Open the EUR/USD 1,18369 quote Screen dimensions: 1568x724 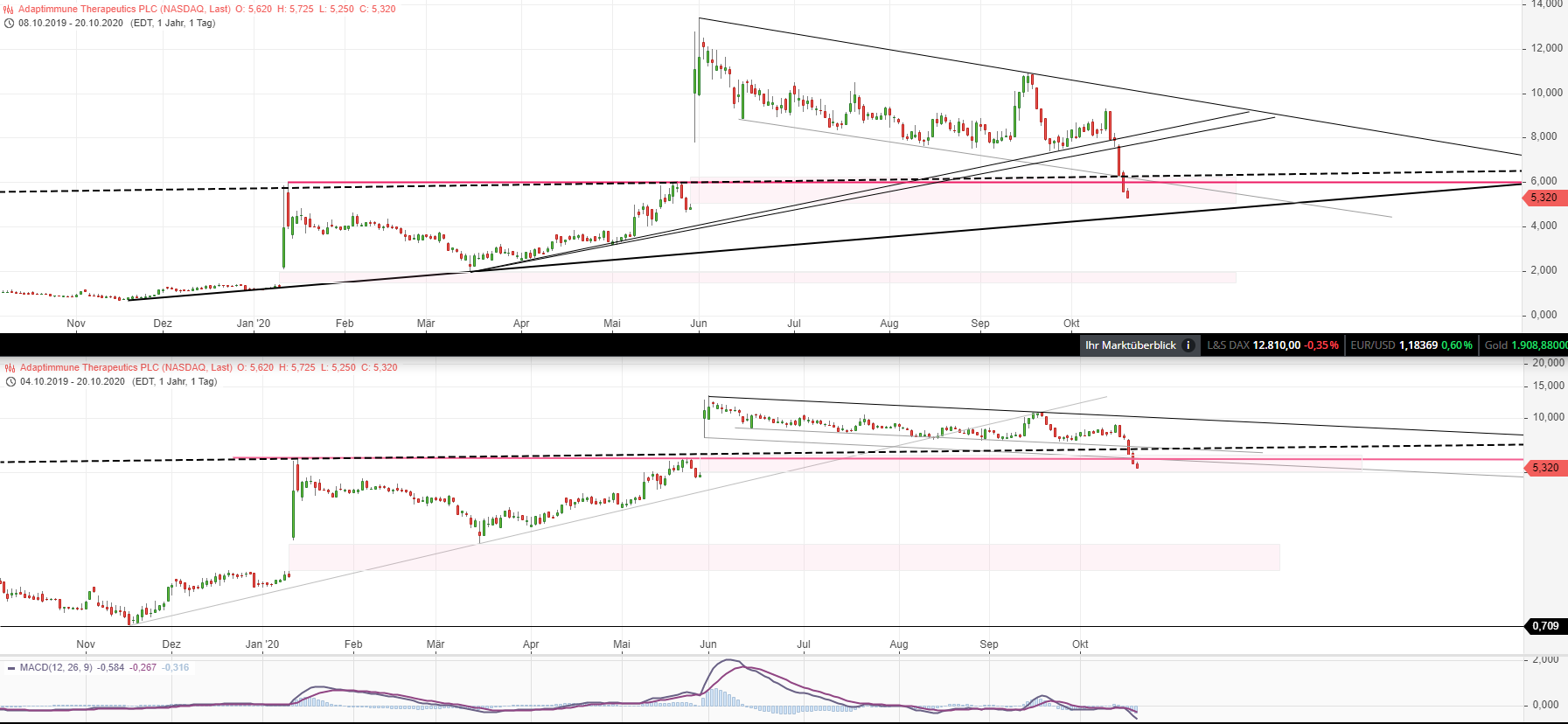pos(1394,345)
